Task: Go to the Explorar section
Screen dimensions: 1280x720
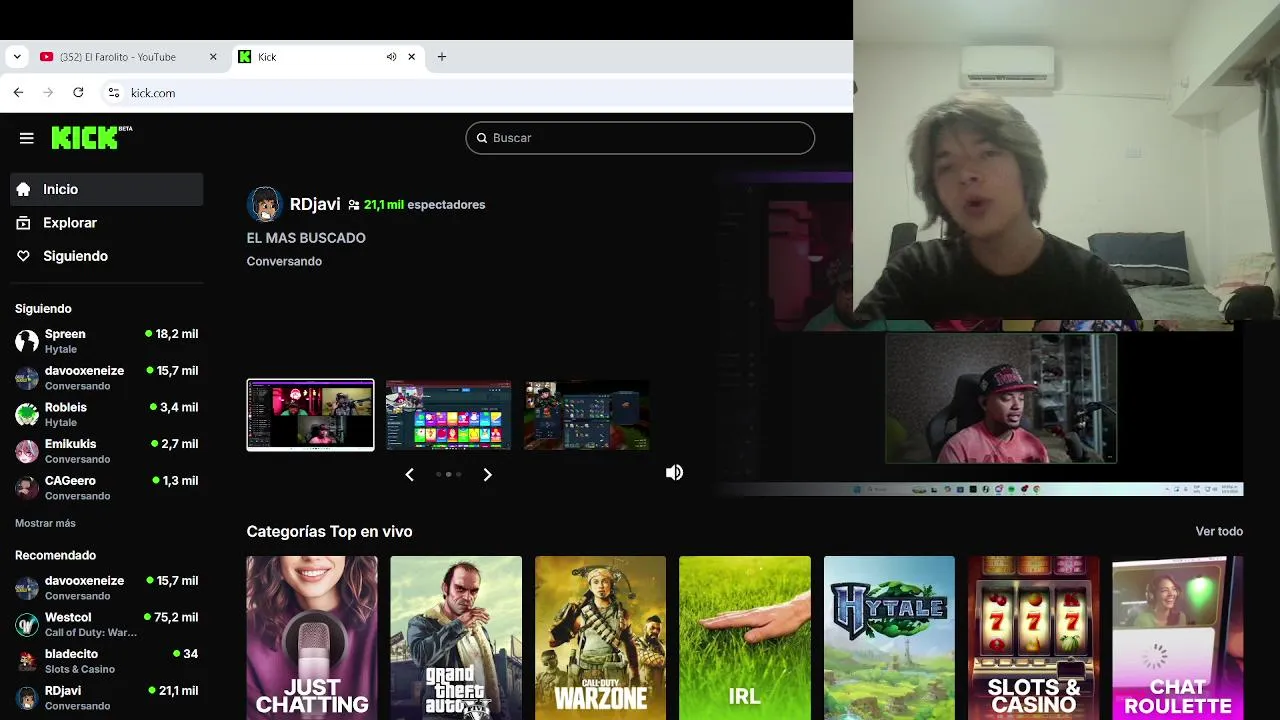Action: click(x=107, y=223)
